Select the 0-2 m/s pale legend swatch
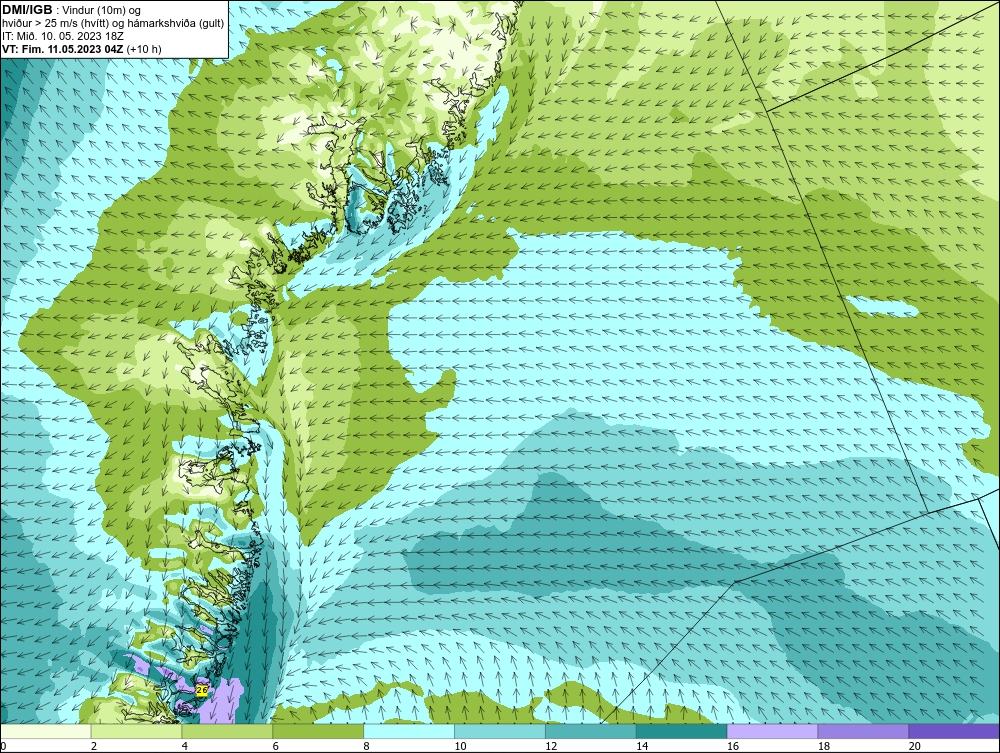1000x753 pixels. 46,731
